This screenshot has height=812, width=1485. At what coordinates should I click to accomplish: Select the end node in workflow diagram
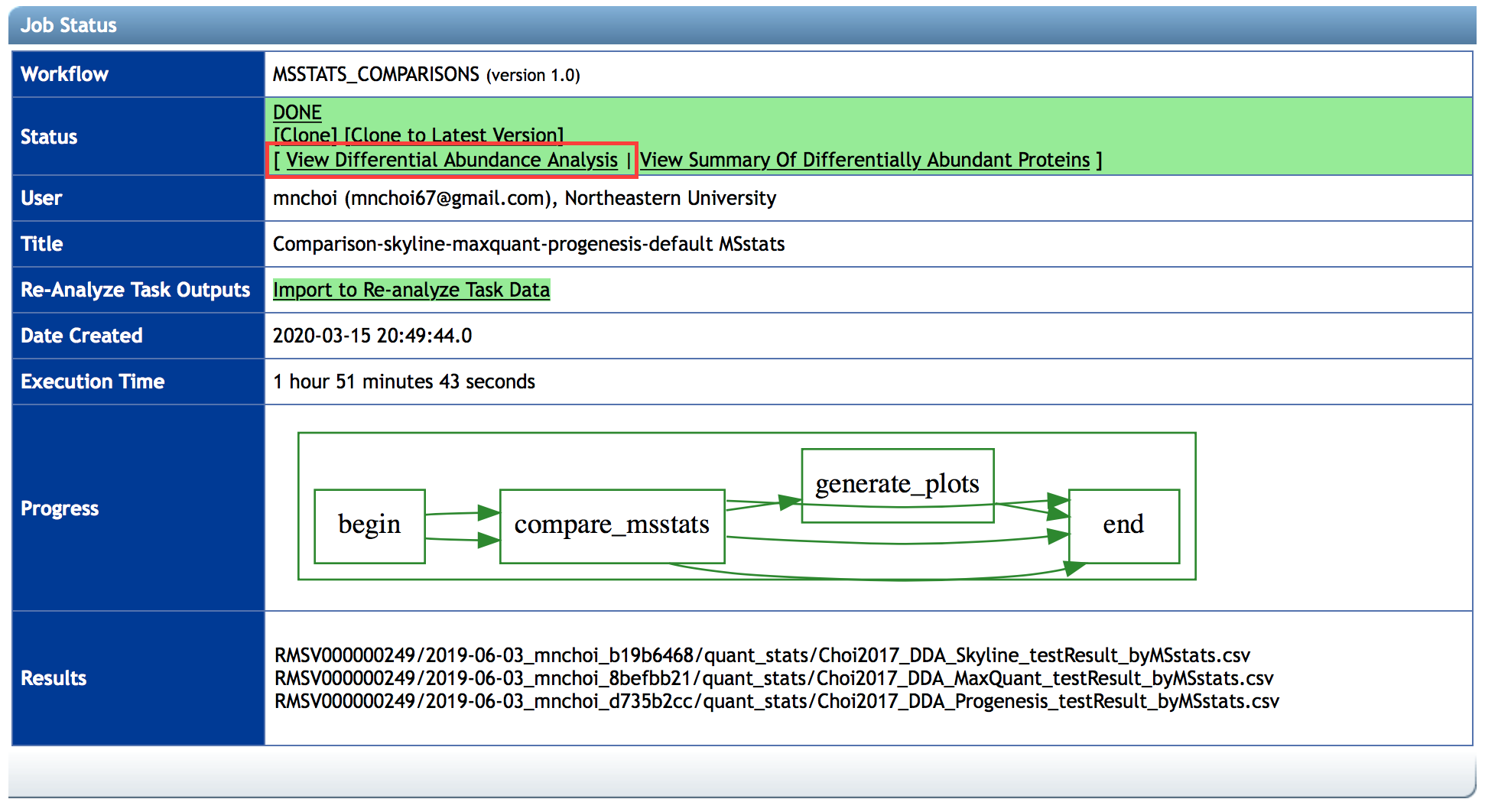point(1123,526)
